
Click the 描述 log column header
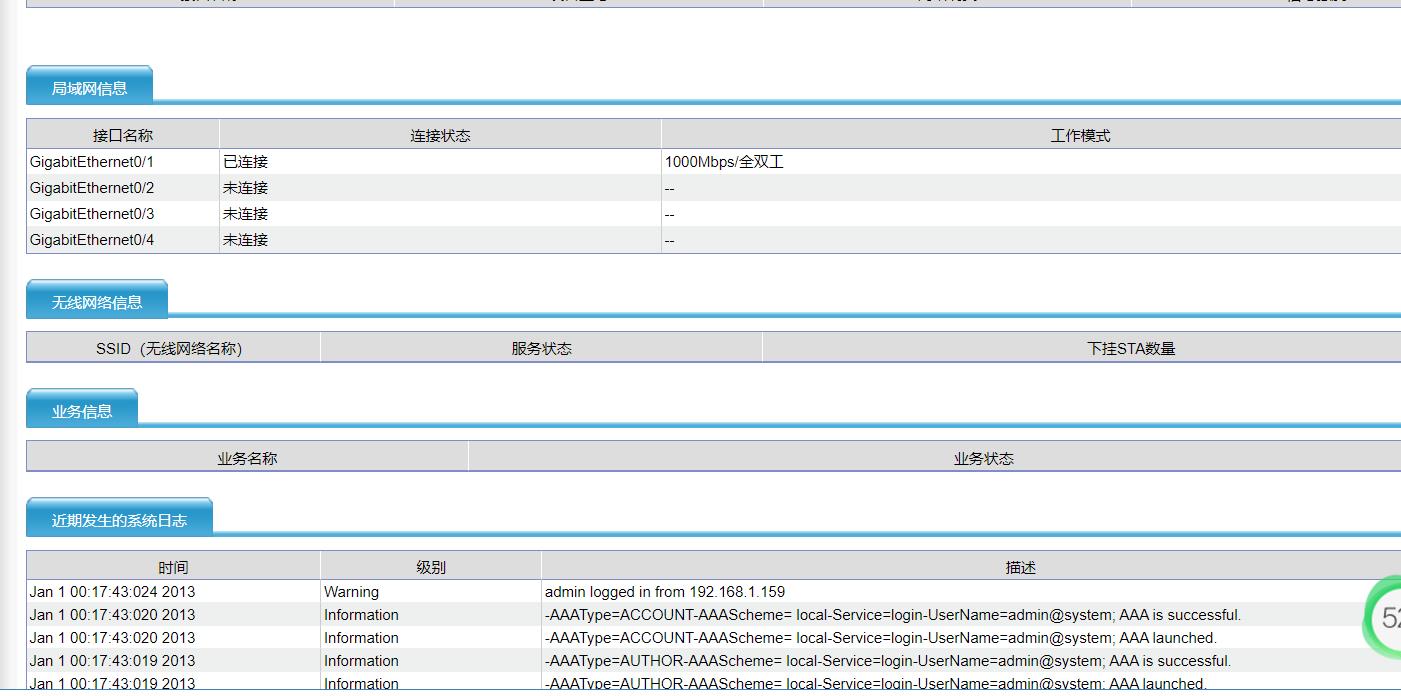[971, 567]
